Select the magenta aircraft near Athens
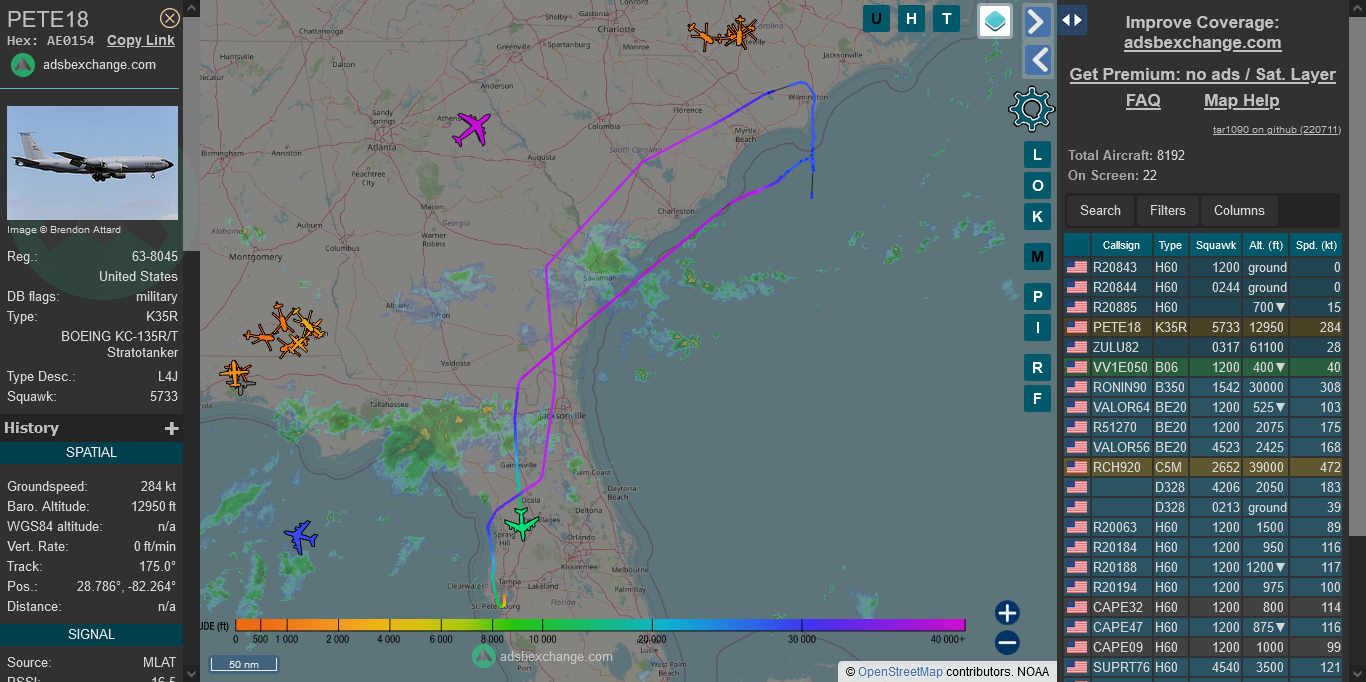This screenshot has width=1366, height=682. 472,128
